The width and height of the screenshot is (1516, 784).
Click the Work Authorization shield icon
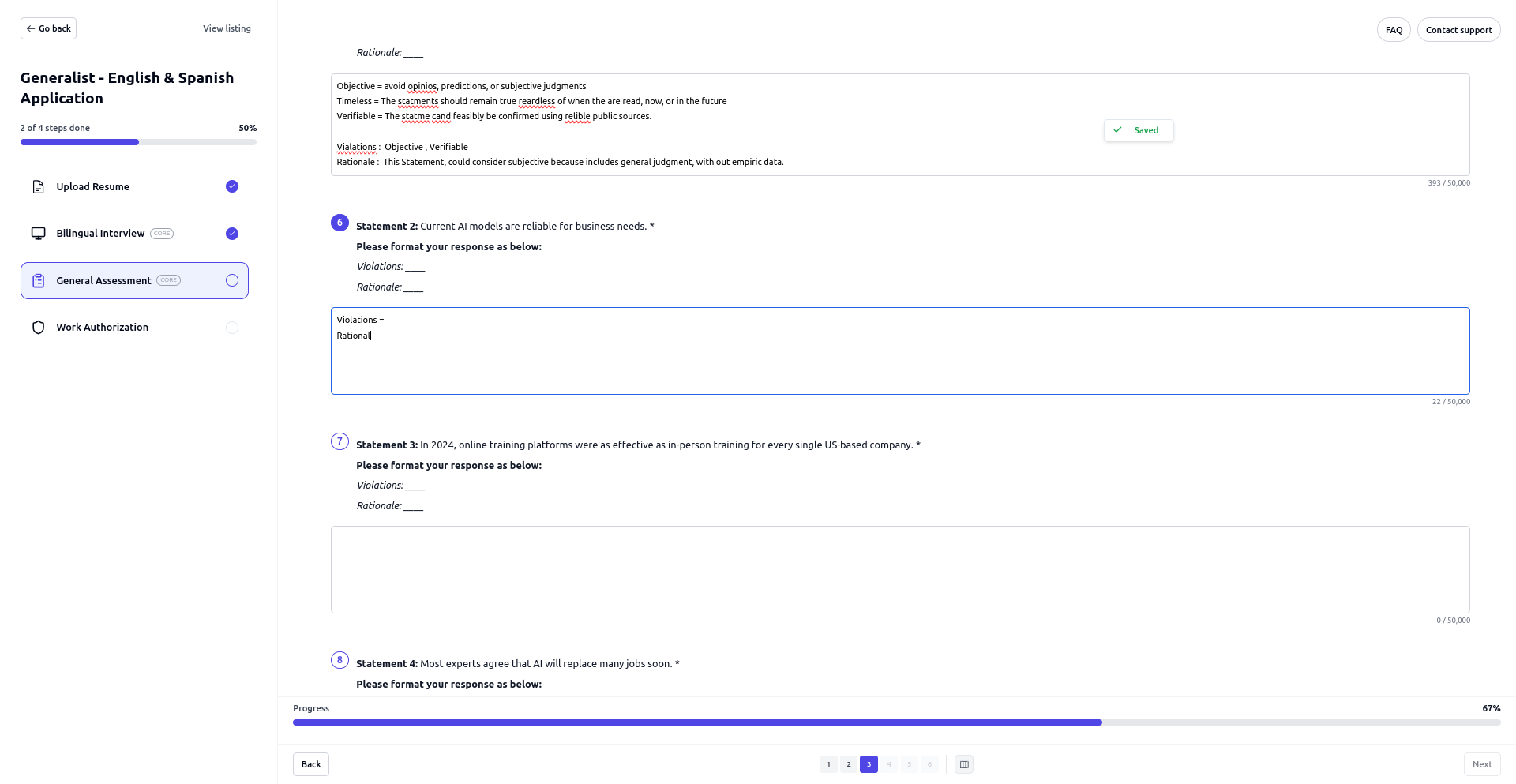(x=38, y=328)
